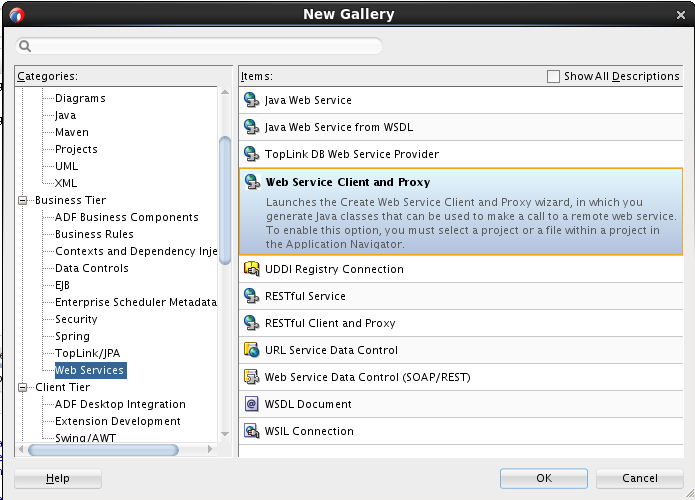Enable the Show All Descriptions checkbox
695x500 pixels.
click(x=553, y=76)
